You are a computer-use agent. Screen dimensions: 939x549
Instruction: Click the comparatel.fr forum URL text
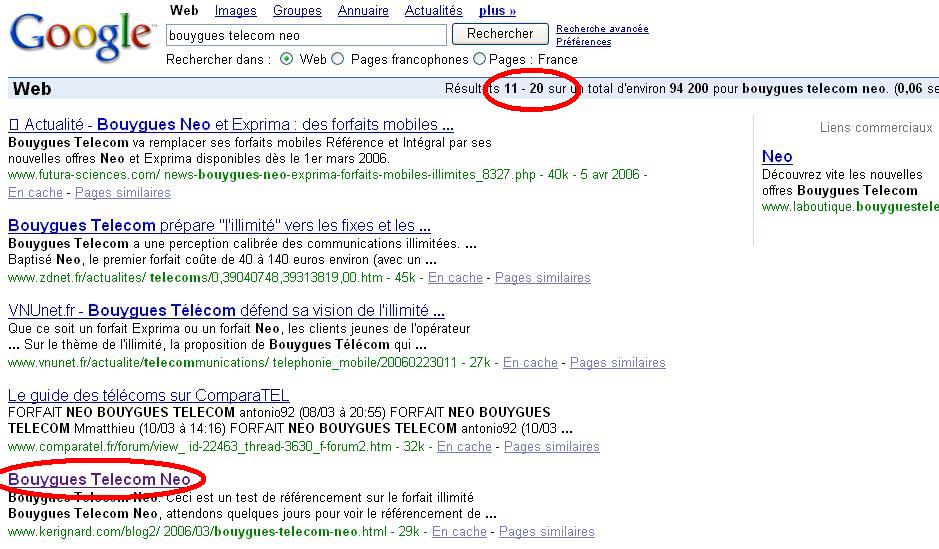point(199,447)
